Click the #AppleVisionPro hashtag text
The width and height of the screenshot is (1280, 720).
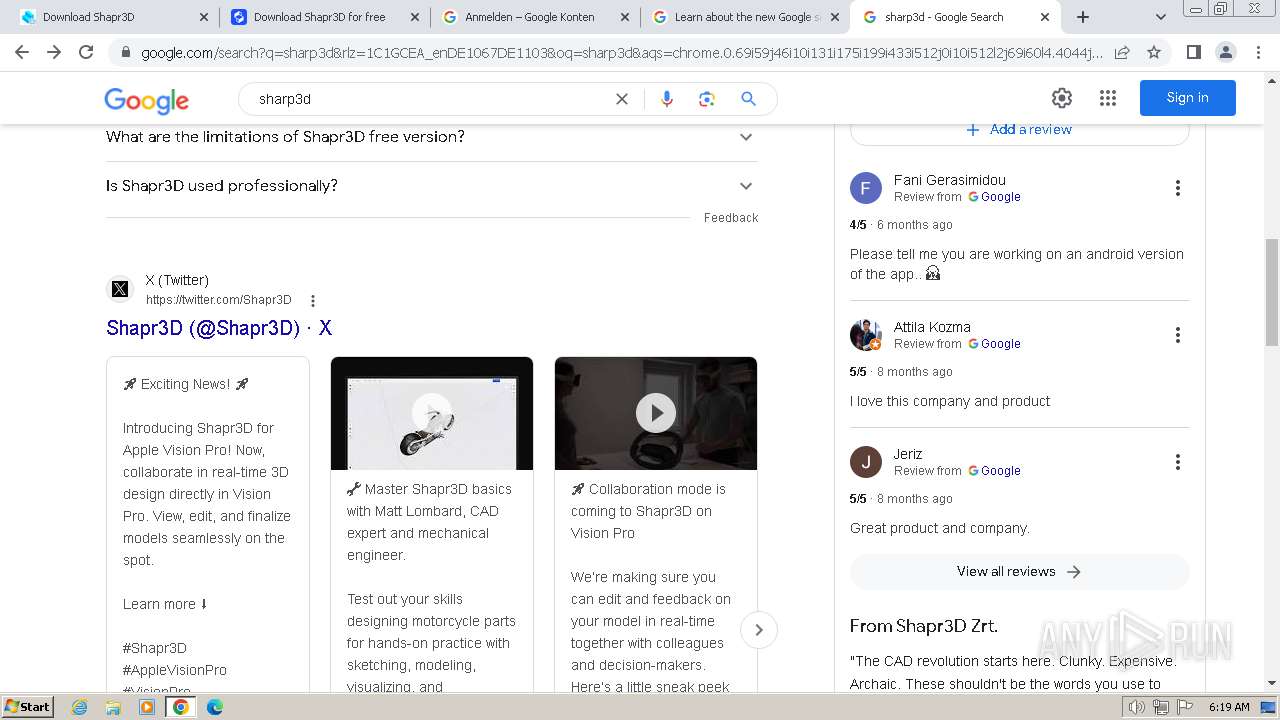[175, 670]
